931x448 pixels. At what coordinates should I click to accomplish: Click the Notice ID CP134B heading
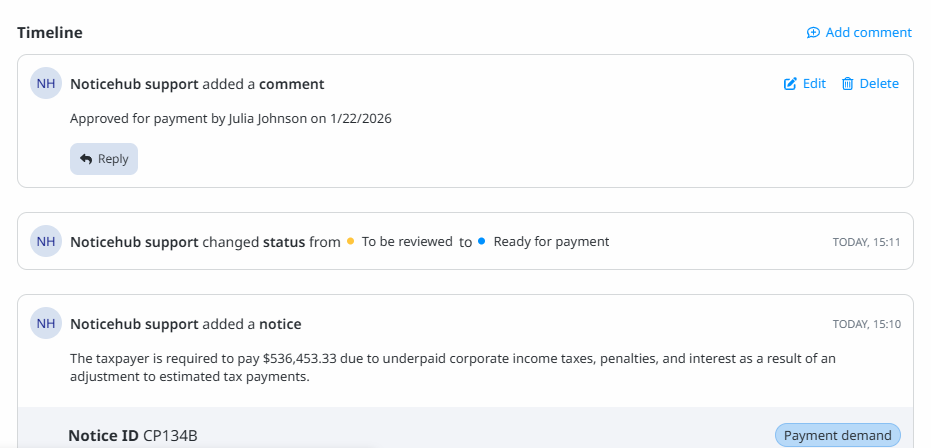coord(133,436)
